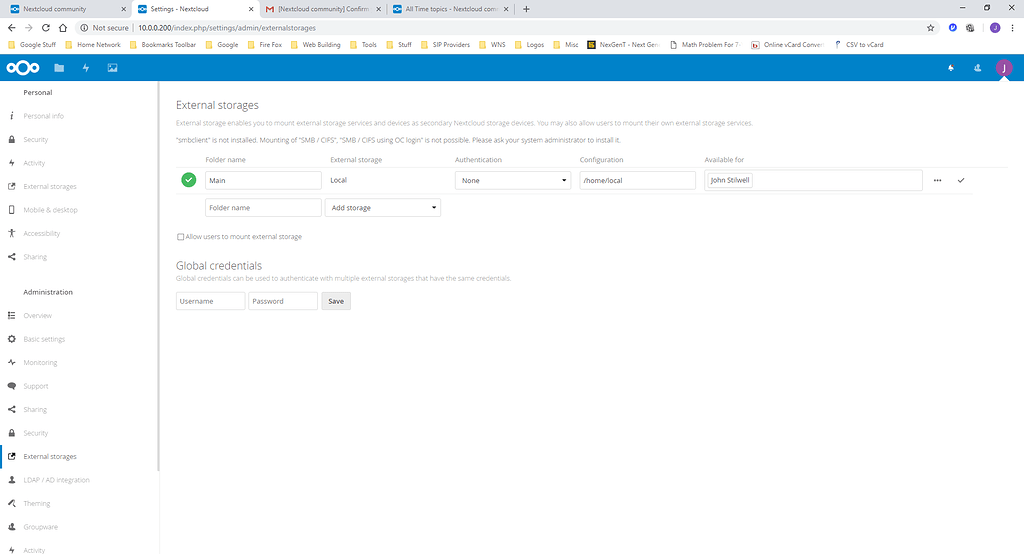Screen dimensions: 1024x554
Task: Click the Chrome profile avatar icon
Action: [995, 28]
